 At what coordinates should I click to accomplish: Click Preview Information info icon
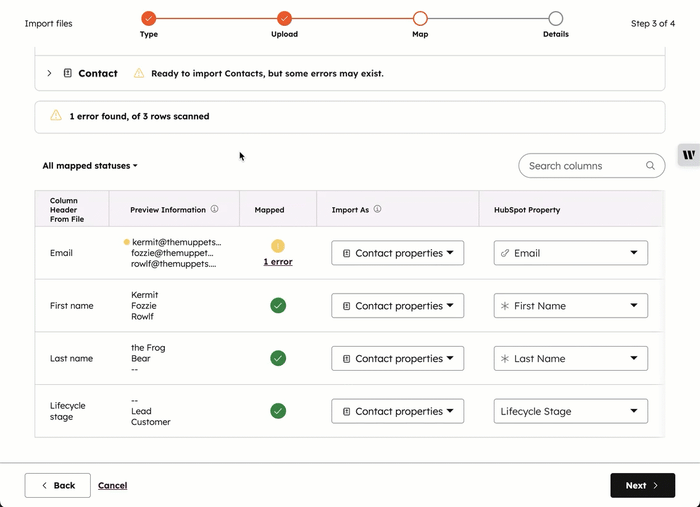click(x=214, y=209)
